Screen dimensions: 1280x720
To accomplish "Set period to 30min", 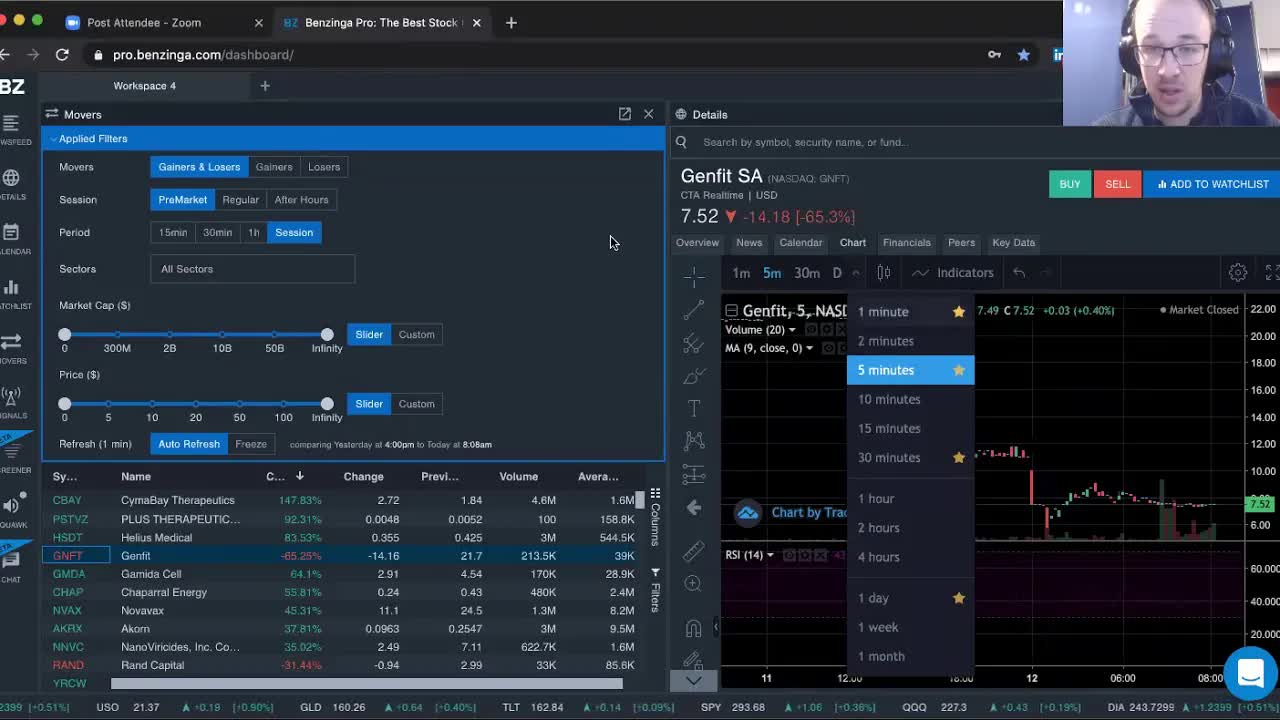I will (217, 232).
